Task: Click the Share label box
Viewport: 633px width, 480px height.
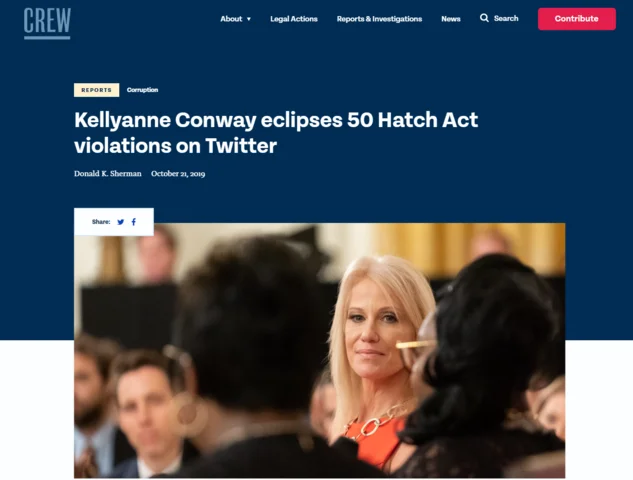Action: (x=114, y=222)
